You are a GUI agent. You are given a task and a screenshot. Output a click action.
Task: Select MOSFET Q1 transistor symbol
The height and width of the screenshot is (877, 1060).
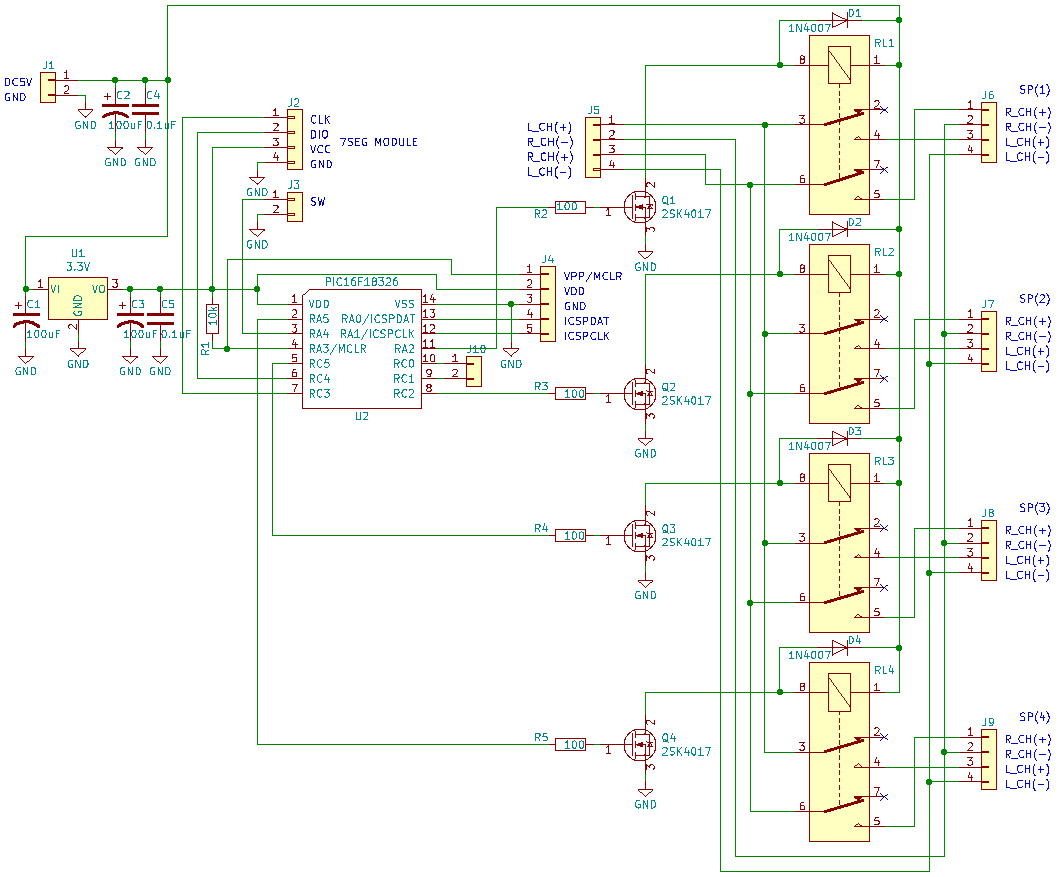pos(638,207)
